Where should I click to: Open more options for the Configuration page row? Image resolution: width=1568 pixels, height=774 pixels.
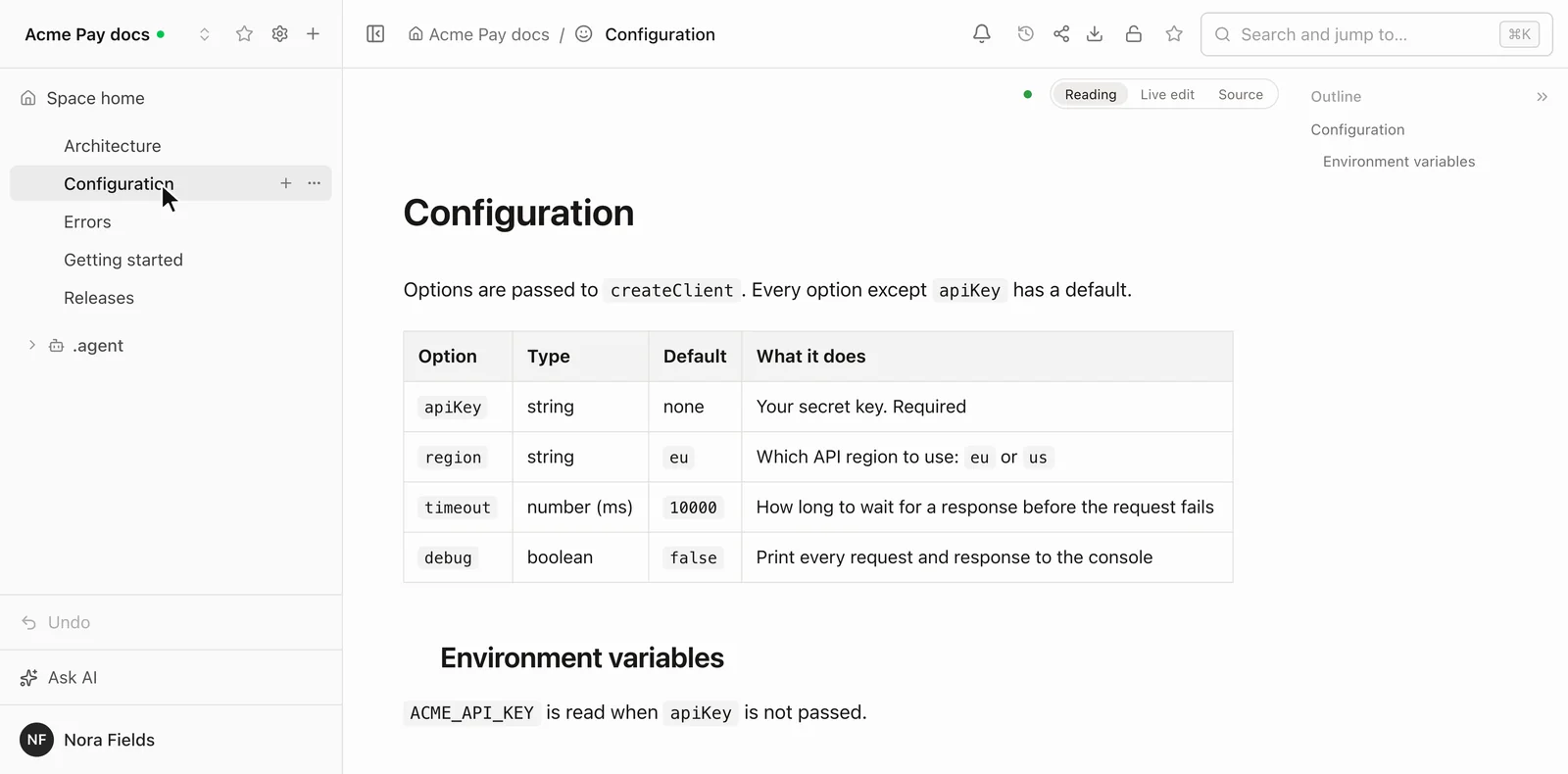[x=314, y=183]
